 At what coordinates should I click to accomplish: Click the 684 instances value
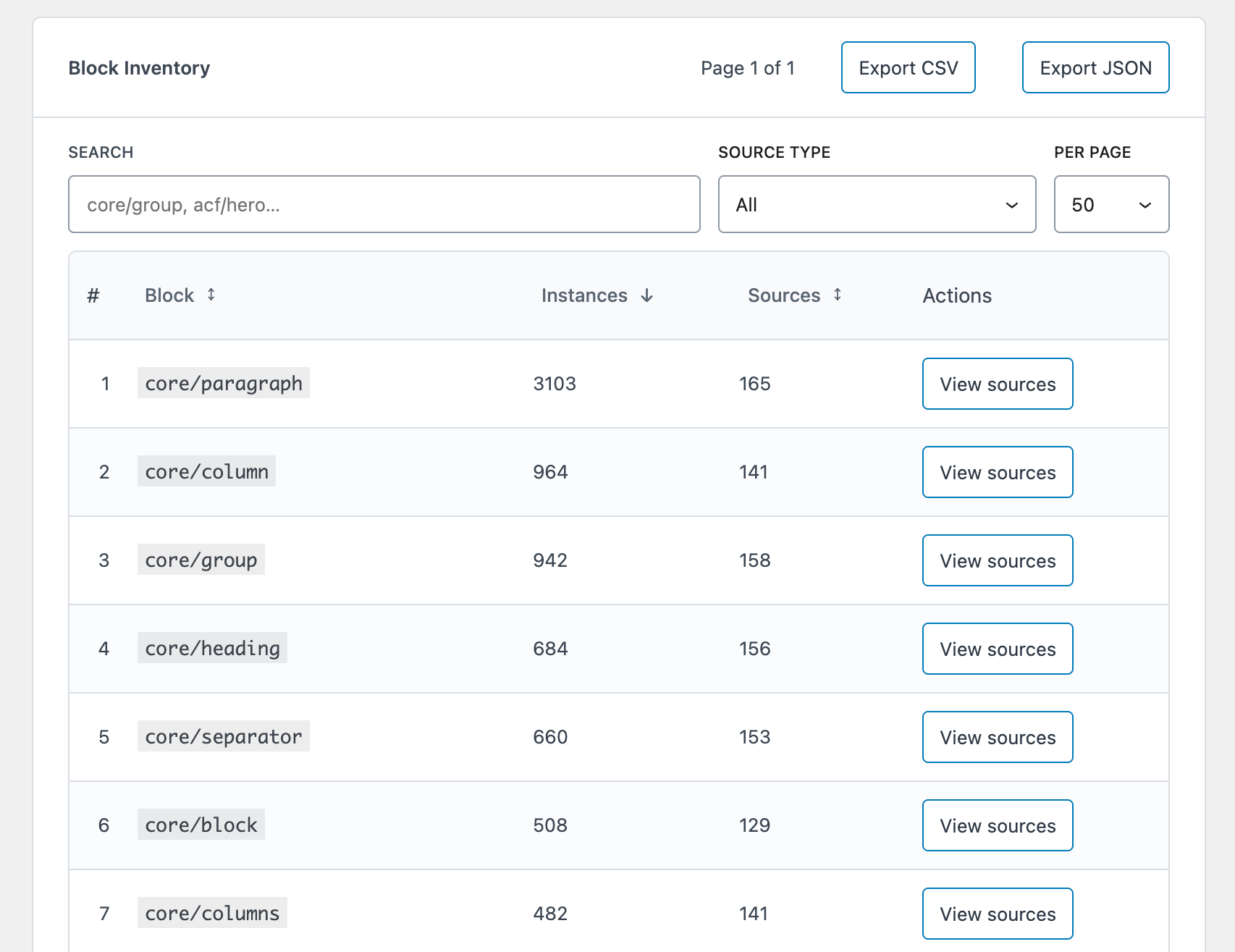pos(550,649)
